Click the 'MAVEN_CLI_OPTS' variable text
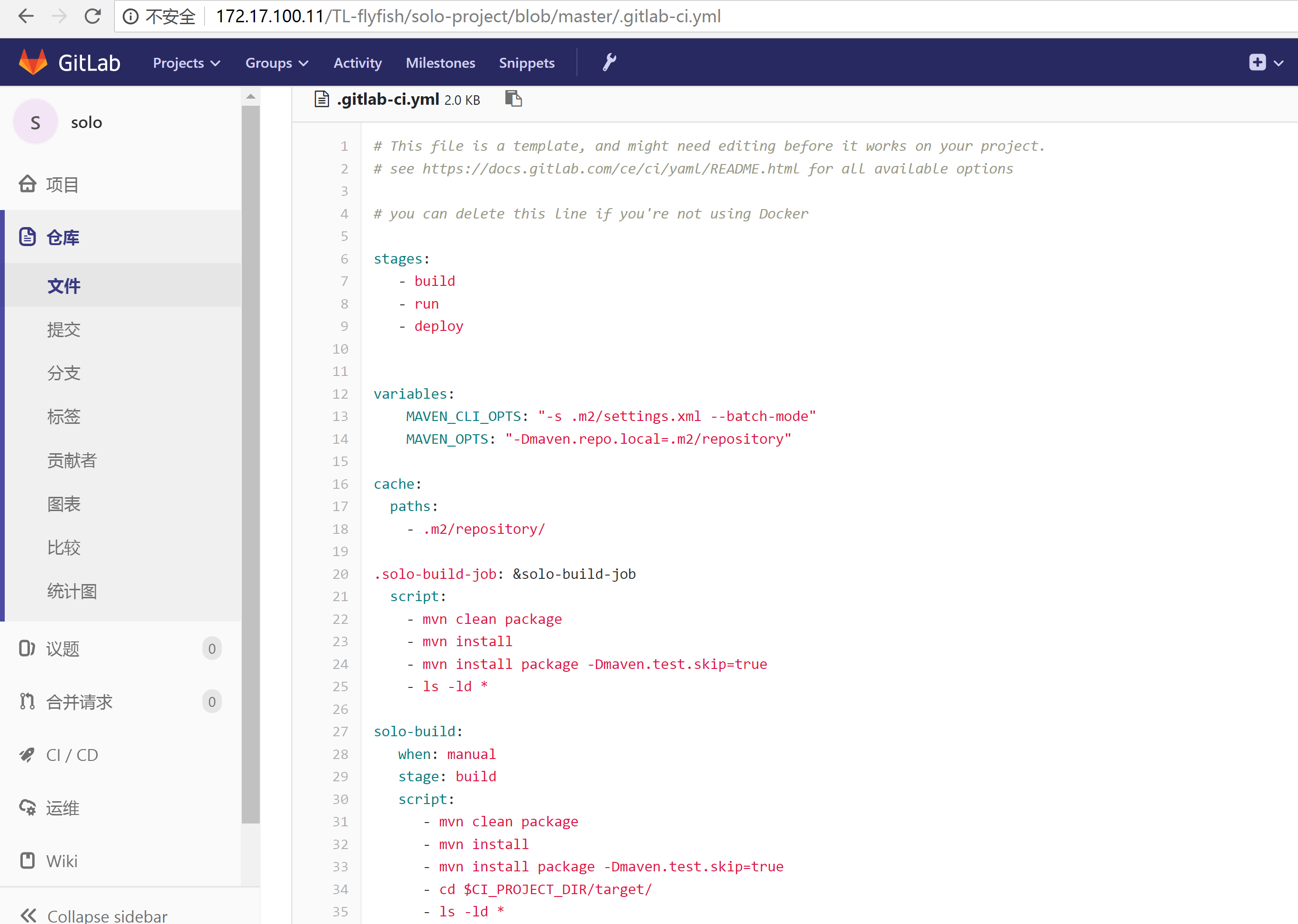 464,416
